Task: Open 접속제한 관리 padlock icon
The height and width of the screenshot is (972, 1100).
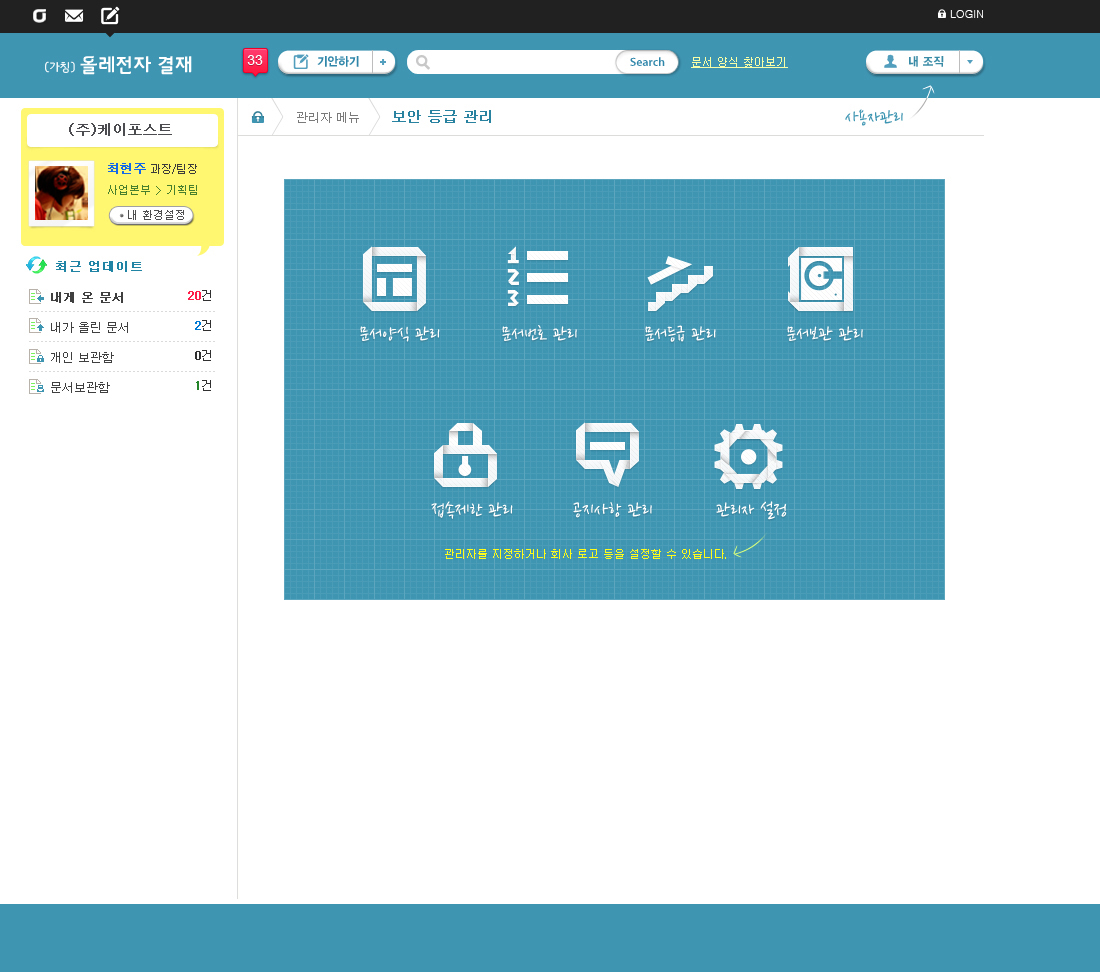Action: point(465,455)
